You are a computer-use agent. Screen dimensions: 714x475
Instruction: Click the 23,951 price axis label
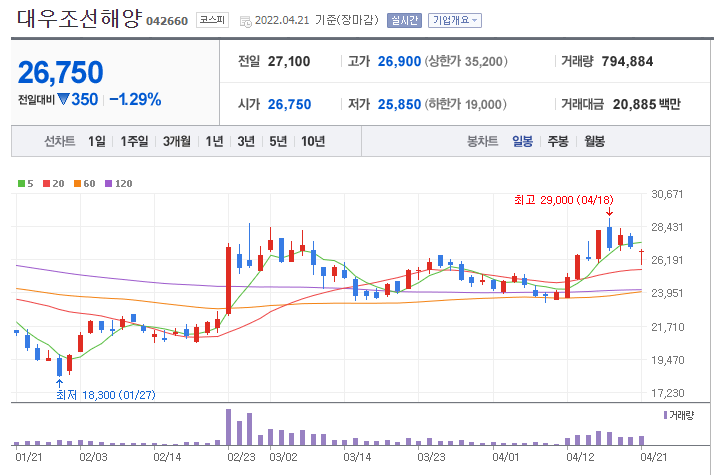click(667, 293)
